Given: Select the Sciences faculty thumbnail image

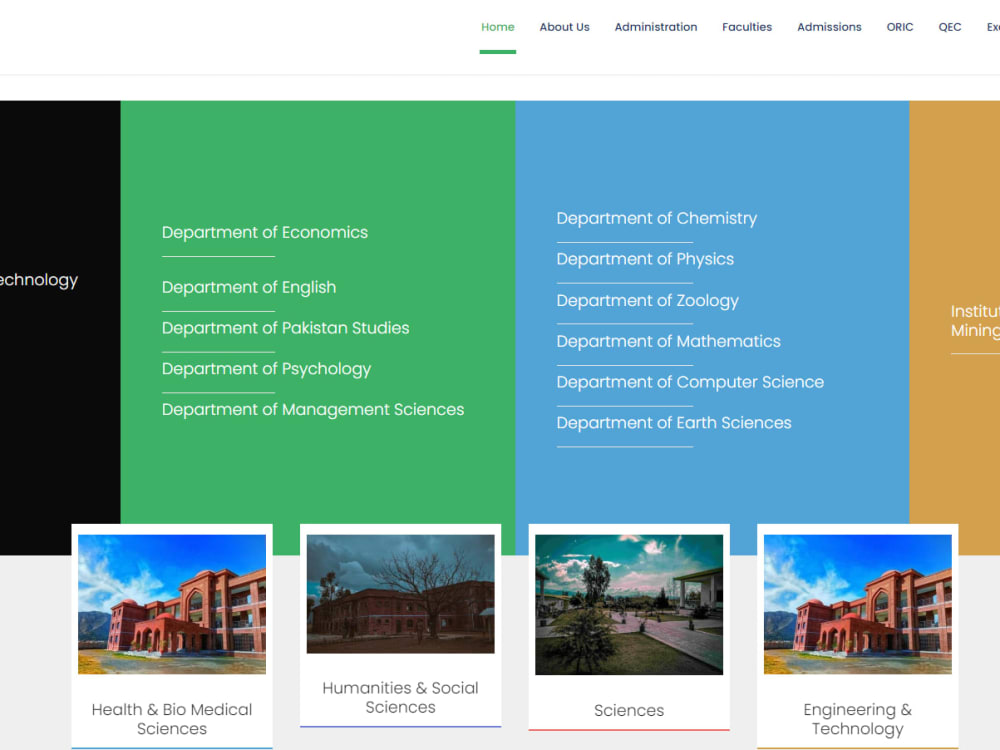Looking at the screenshot, I should pos(629,605).
